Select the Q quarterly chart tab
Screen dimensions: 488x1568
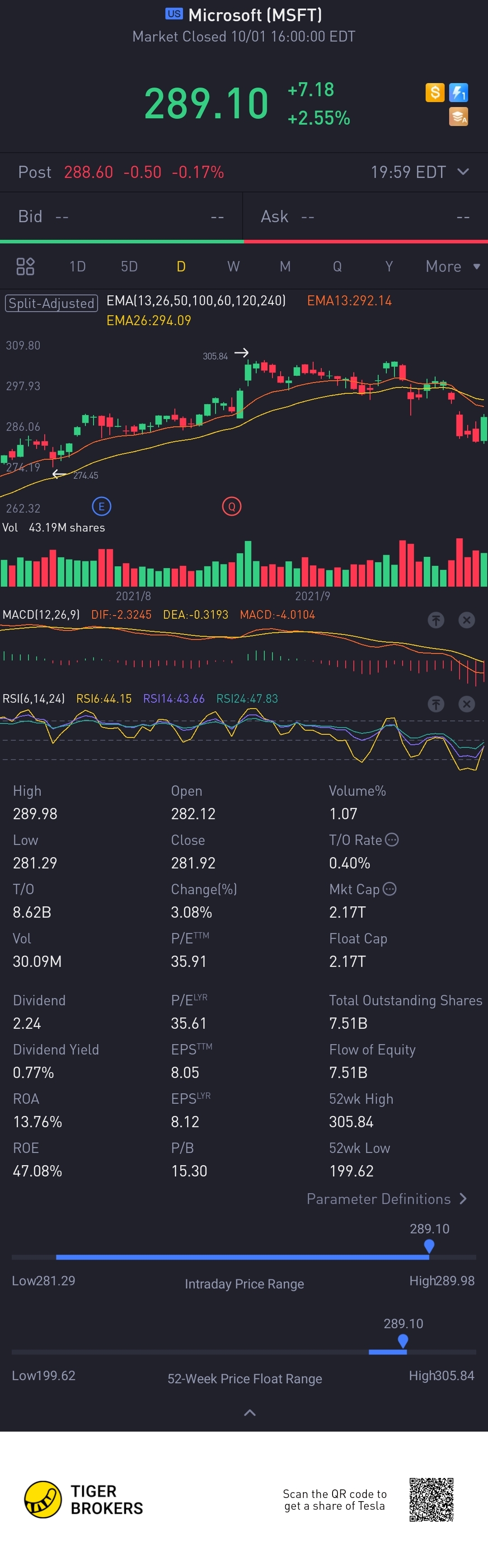[x=337, y=266]
